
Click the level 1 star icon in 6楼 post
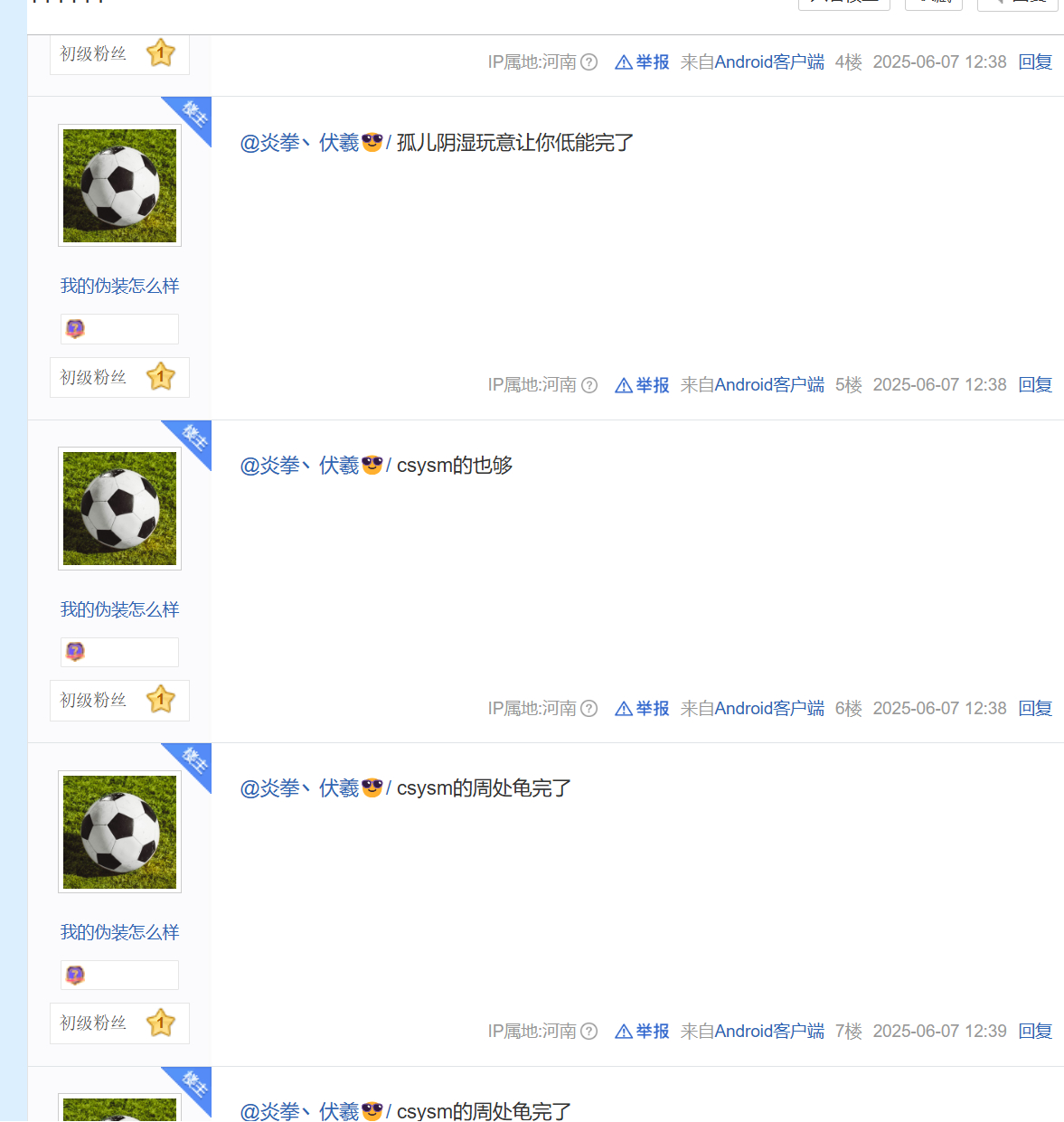pos(161,700)
